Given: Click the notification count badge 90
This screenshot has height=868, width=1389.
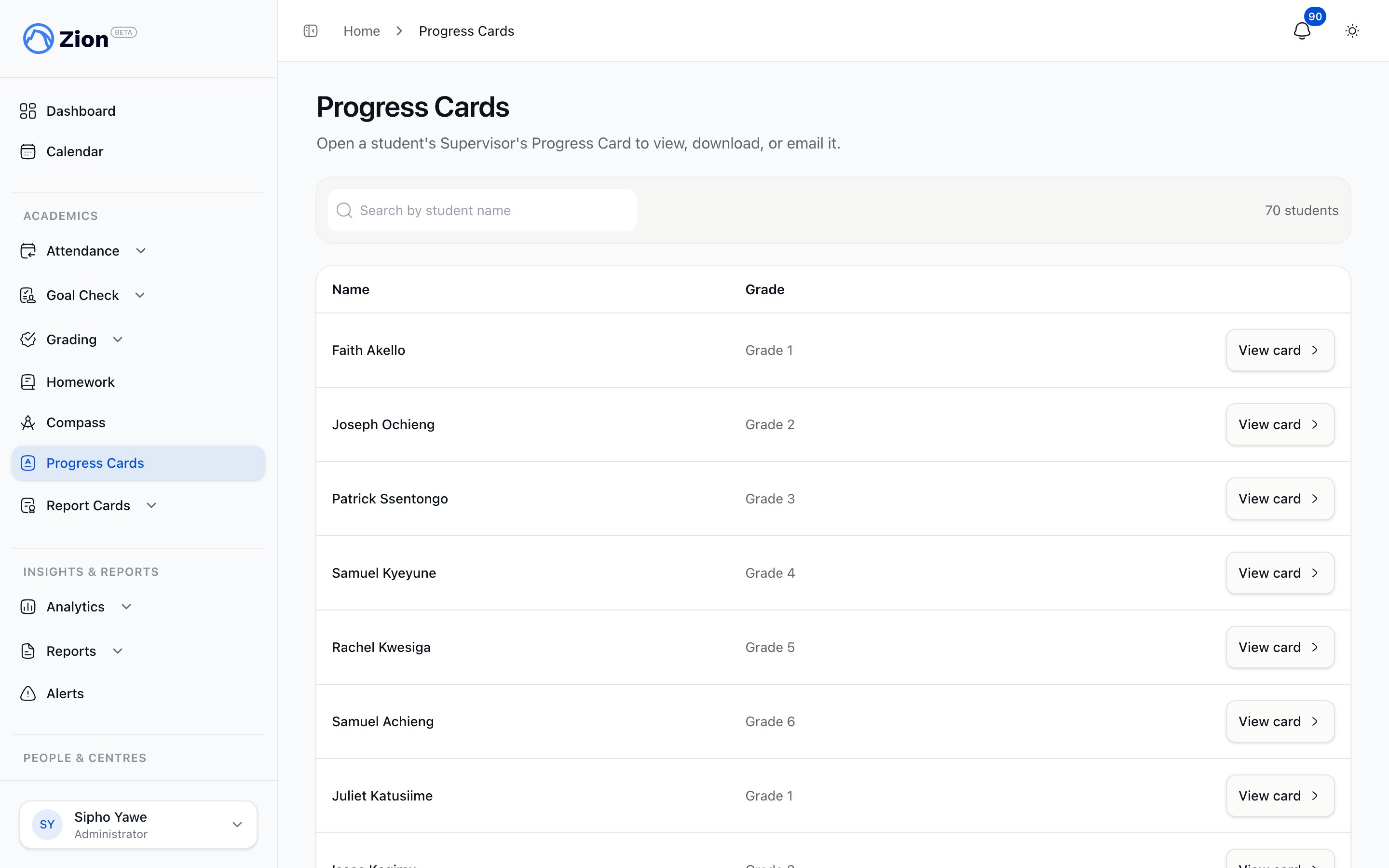Looking at the screenshot, I should click(x=1315, y=17).
